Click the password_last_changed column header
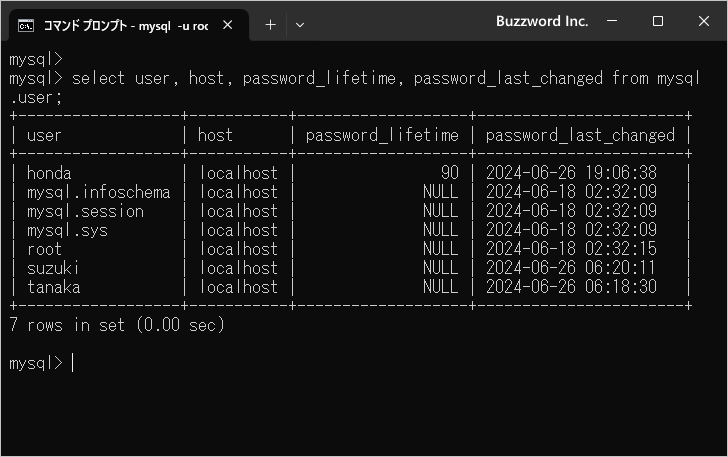The image size is (728, 457). [580, 135]
